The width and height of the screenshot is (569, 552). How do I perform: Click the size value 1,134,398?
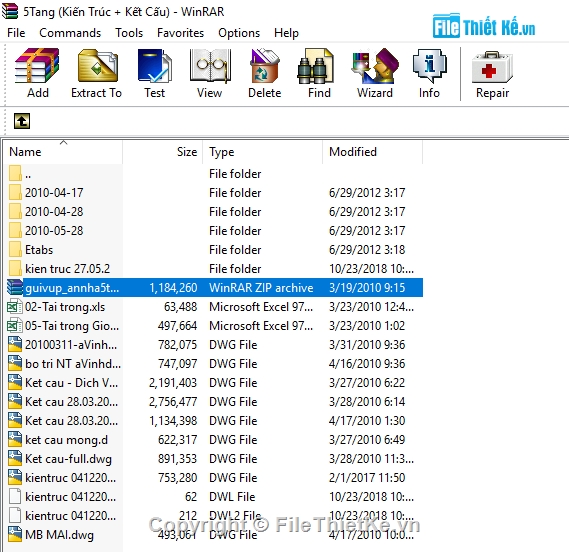[x=173, y=421]
